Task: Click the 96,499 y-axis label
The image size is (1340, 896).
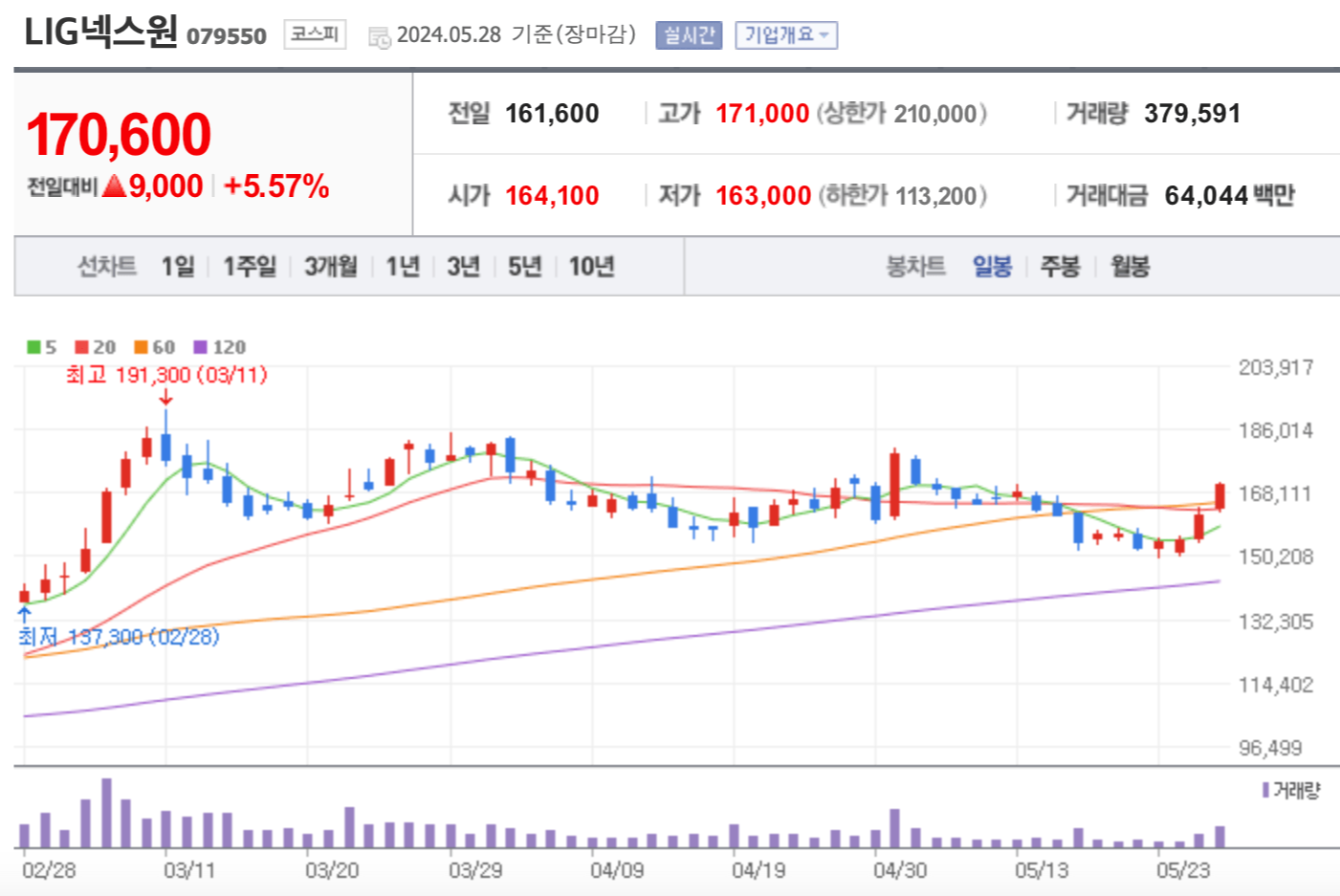Action: tap(1270, 748)
